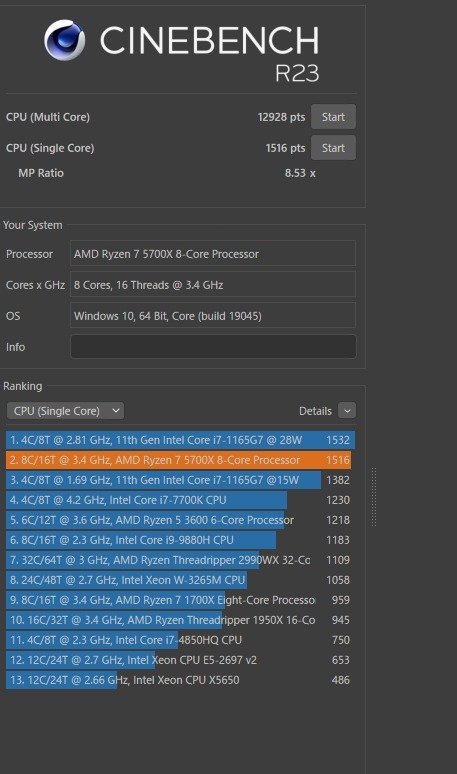Click the dotted panel divider grip

tap(374, 497)
